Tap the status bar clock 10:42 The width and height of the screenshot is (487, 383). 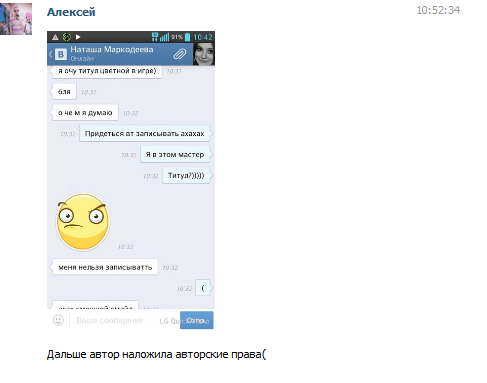[x=203, y=37]
